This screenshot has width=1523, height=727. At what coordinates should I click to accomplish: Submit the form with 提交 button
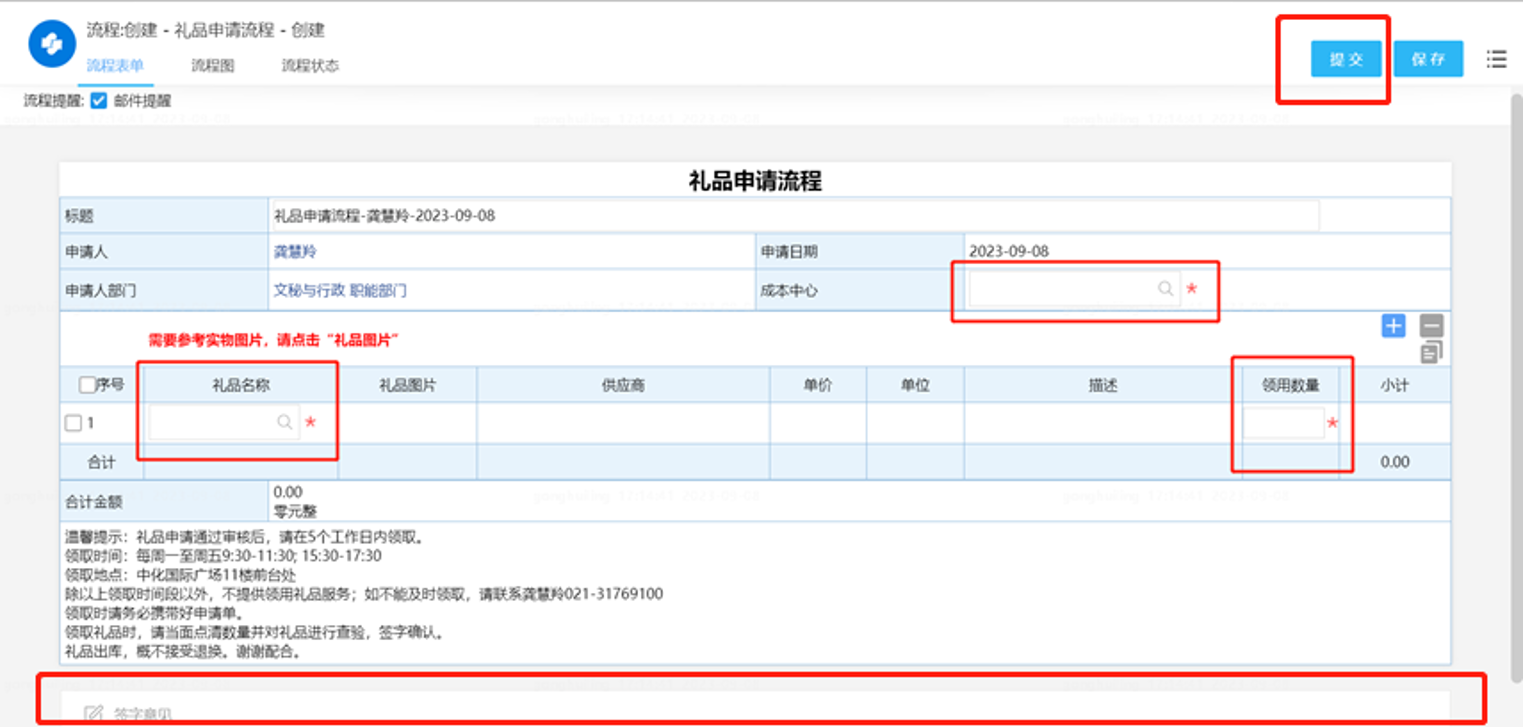coord(1346,59)
